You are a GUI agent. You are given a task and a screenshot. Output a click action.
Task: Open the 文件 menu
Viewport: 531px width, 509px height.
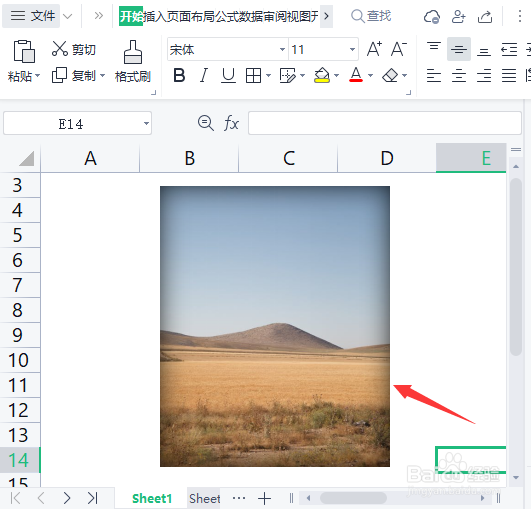32,16
